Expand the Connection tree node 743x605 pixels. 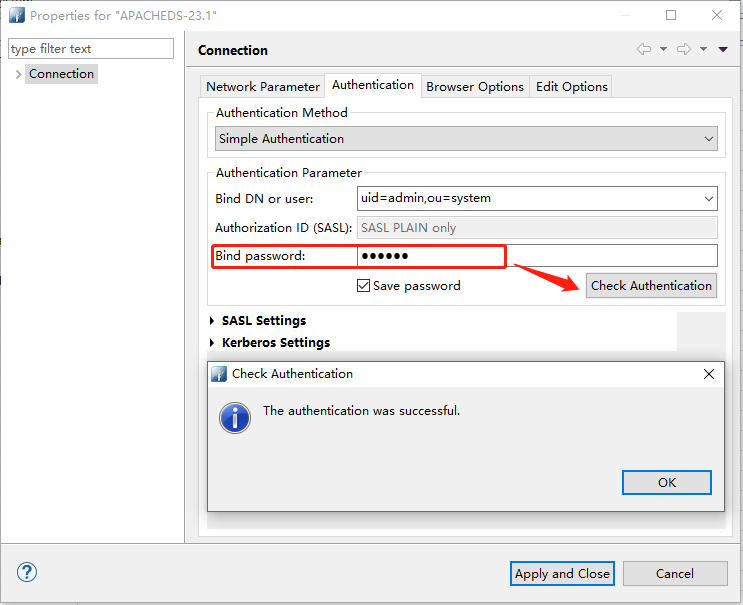(x=18, y=74)
